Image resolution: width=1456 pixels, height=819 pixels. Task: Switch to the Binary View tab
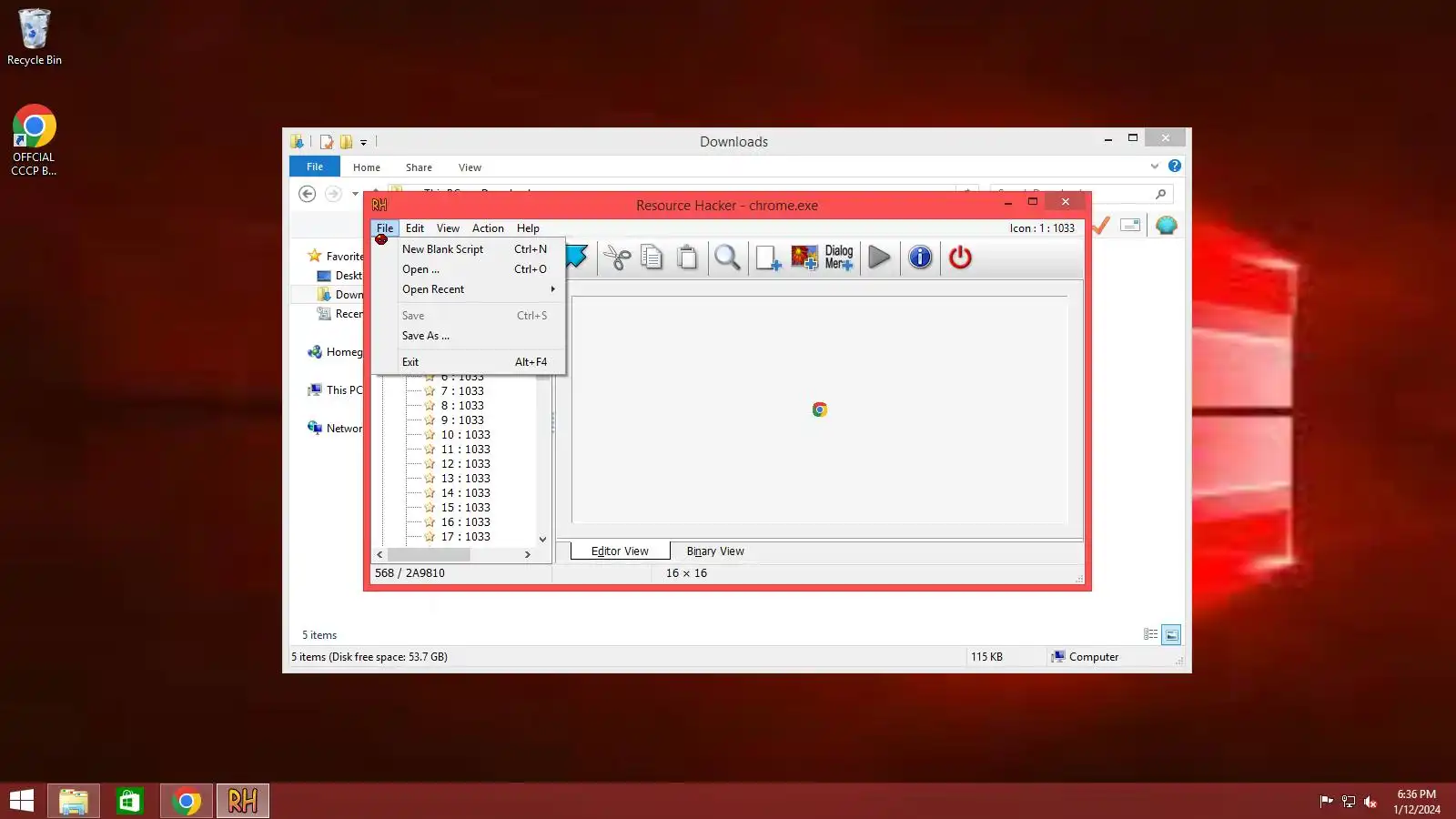pyautogui.click(x=715, y=551)
